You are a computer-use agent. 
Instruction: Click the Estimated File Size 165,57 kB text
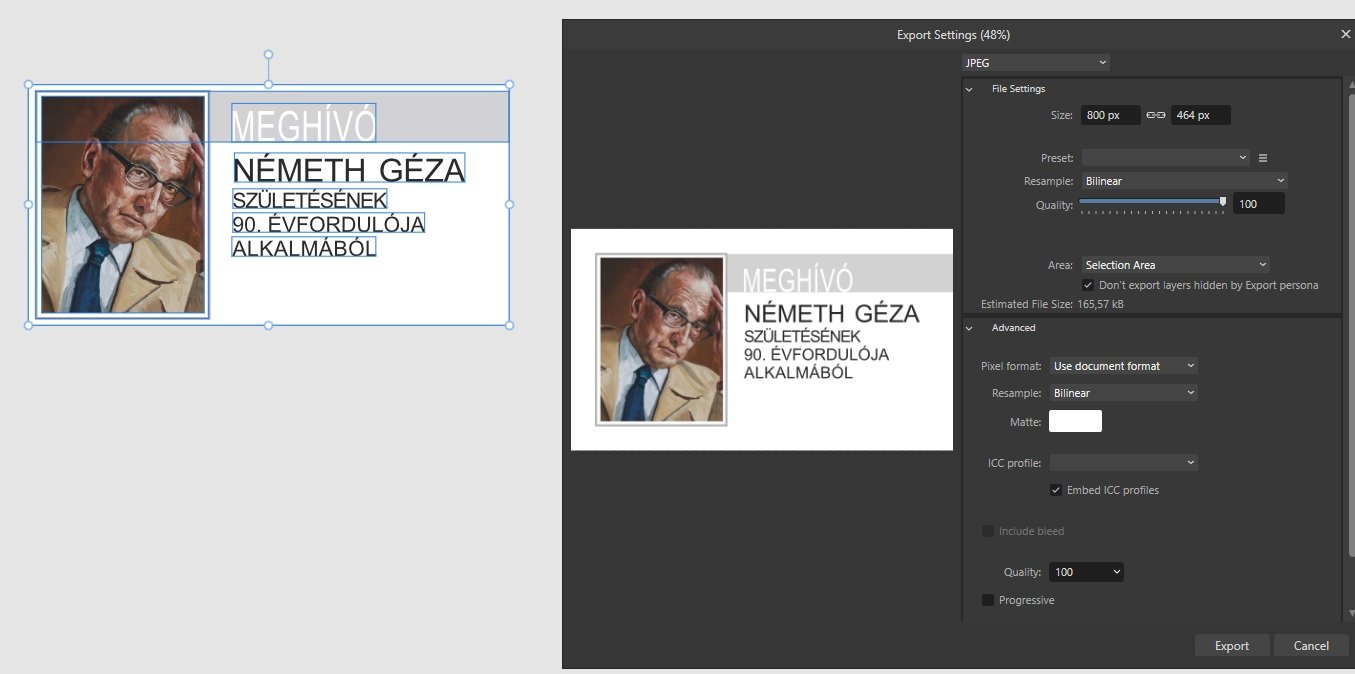(x=1052, y=304)
